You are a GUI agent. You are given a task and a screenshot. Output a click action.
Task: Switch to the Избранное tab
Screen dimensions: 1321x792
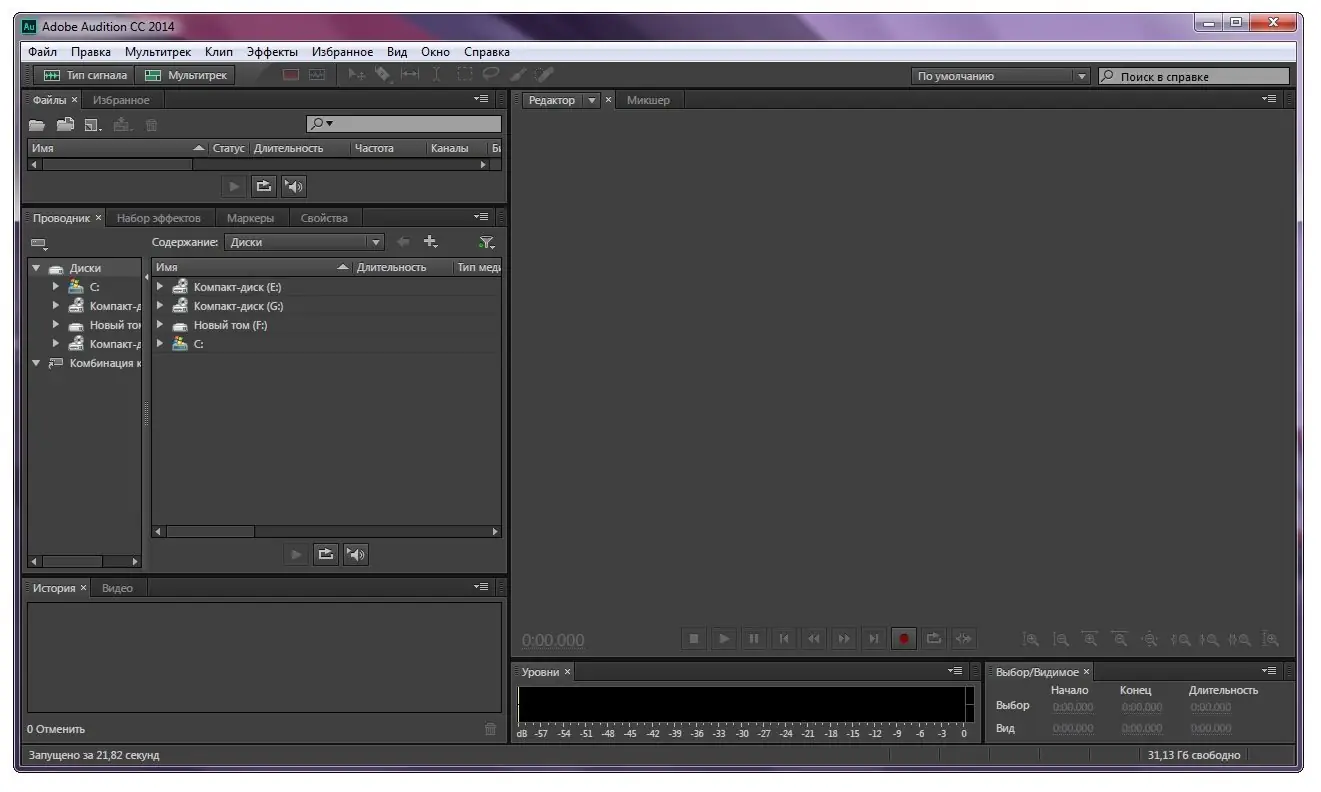point(121,100)
